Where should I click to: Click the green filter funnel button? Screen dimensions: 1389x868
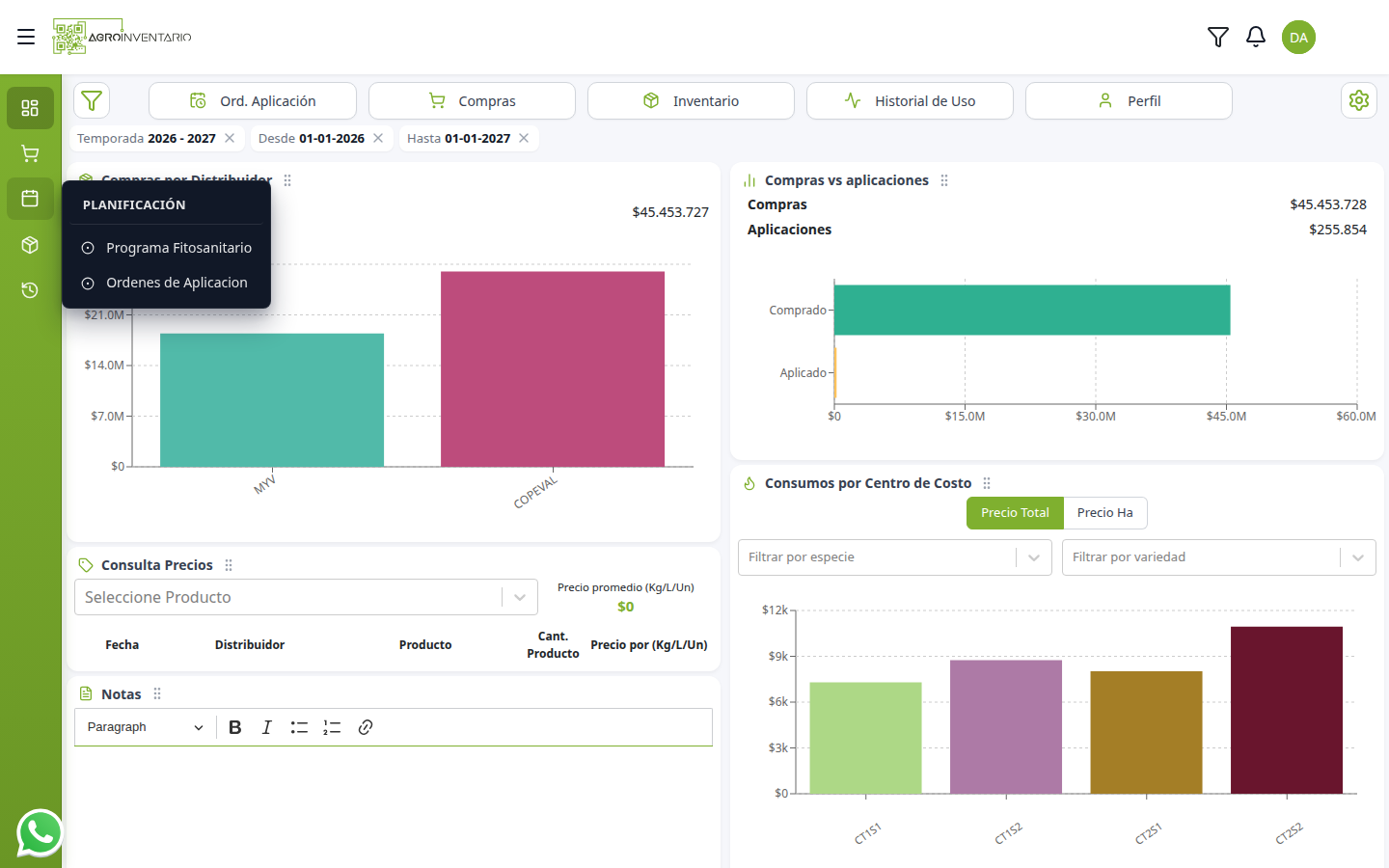[92, 100]
